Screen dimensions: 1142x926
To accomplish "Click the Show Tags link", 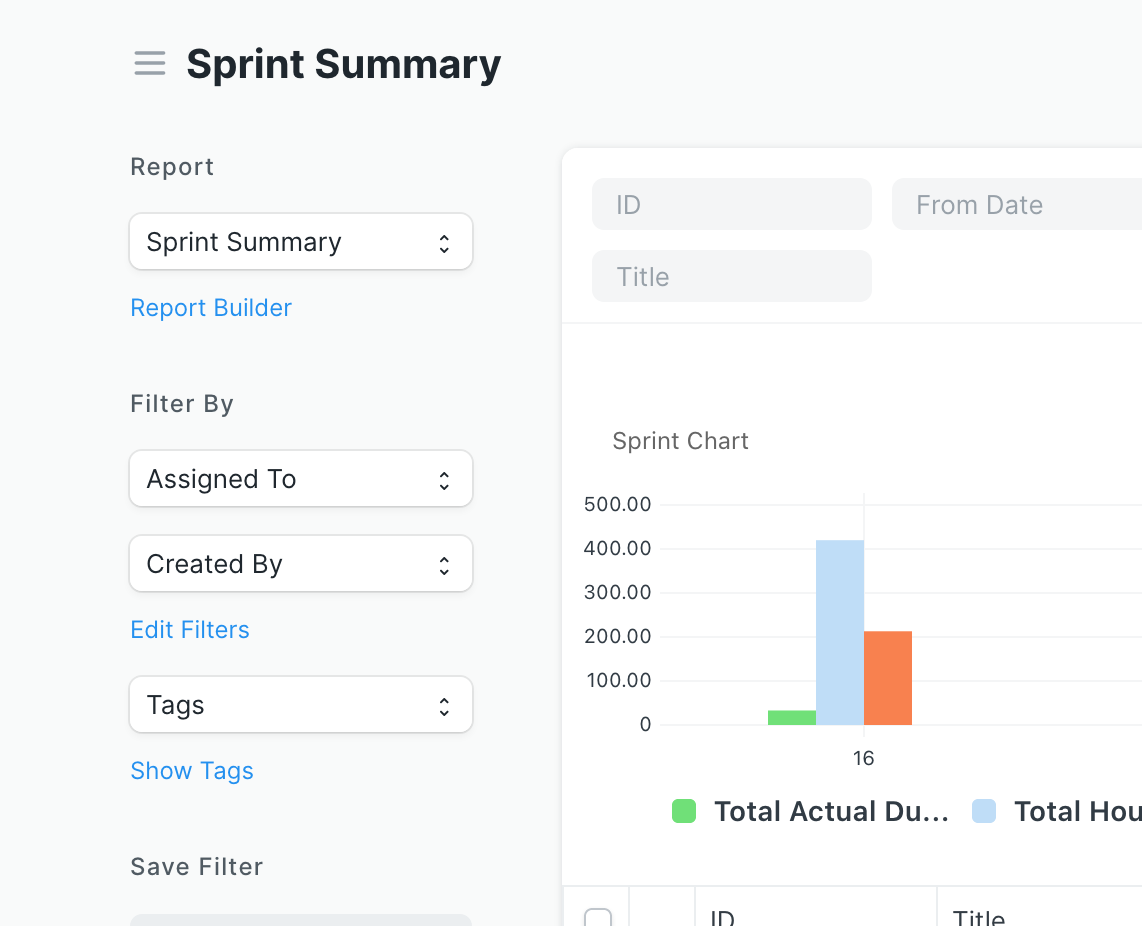I will 192,770.
